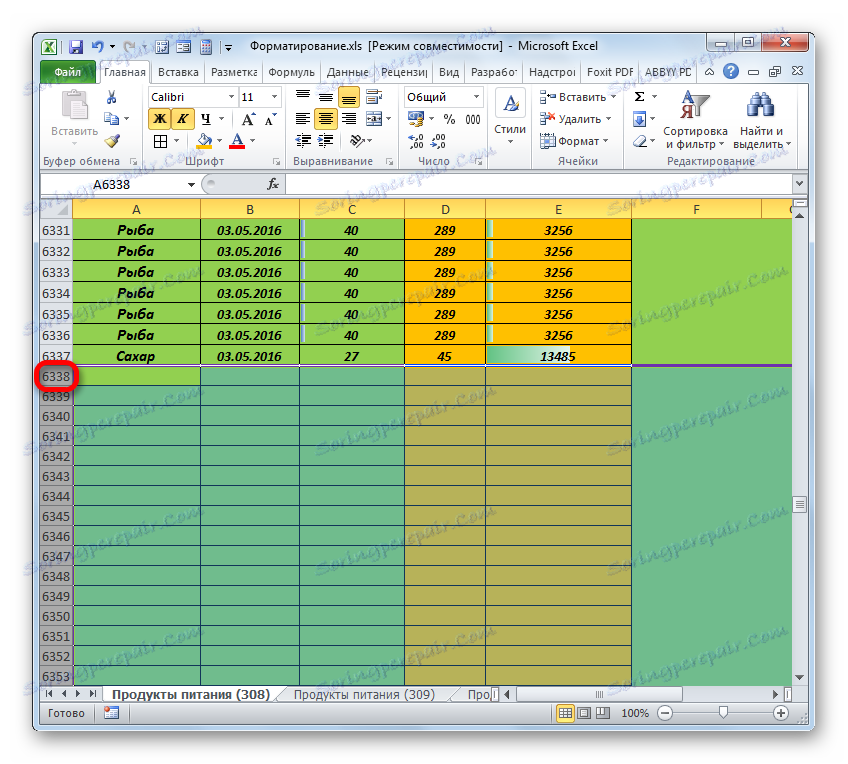This screenshot has height=764, width=848.
Task: Toggle align text left
Action: pos(303,119)
